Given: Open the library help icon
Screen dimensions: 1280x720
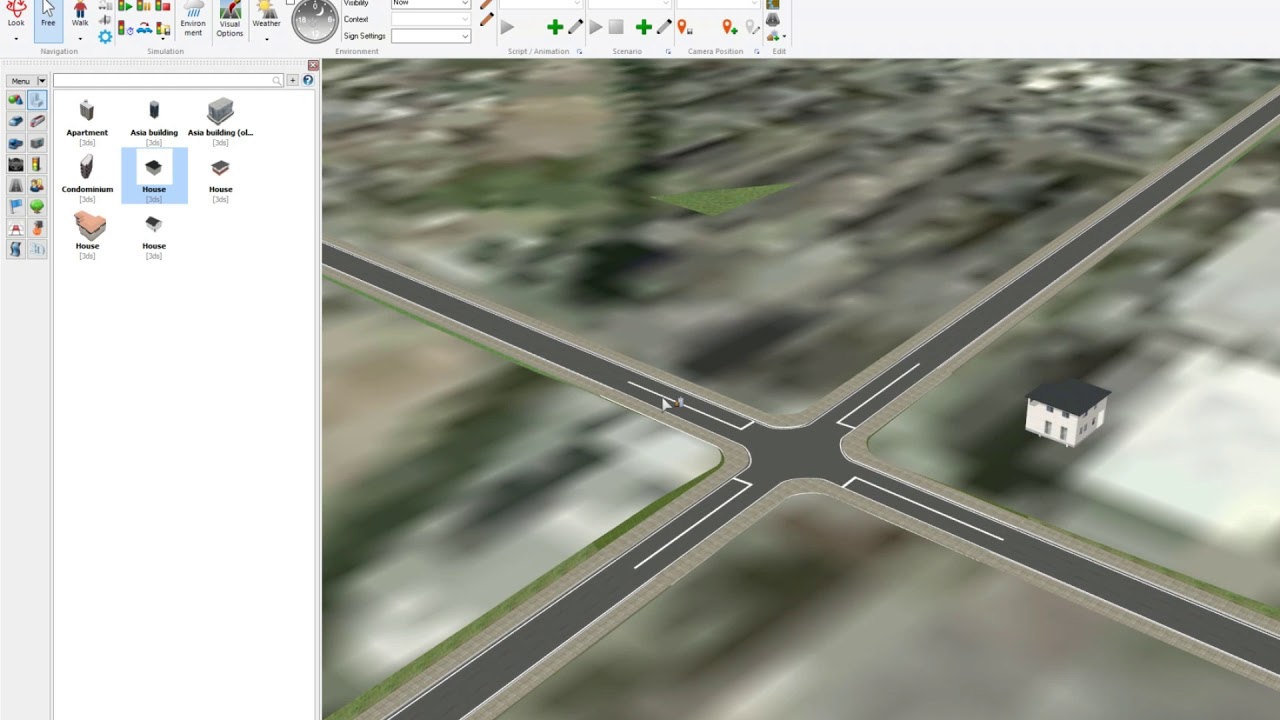Looking at the screenshot, I should (308, 80).
